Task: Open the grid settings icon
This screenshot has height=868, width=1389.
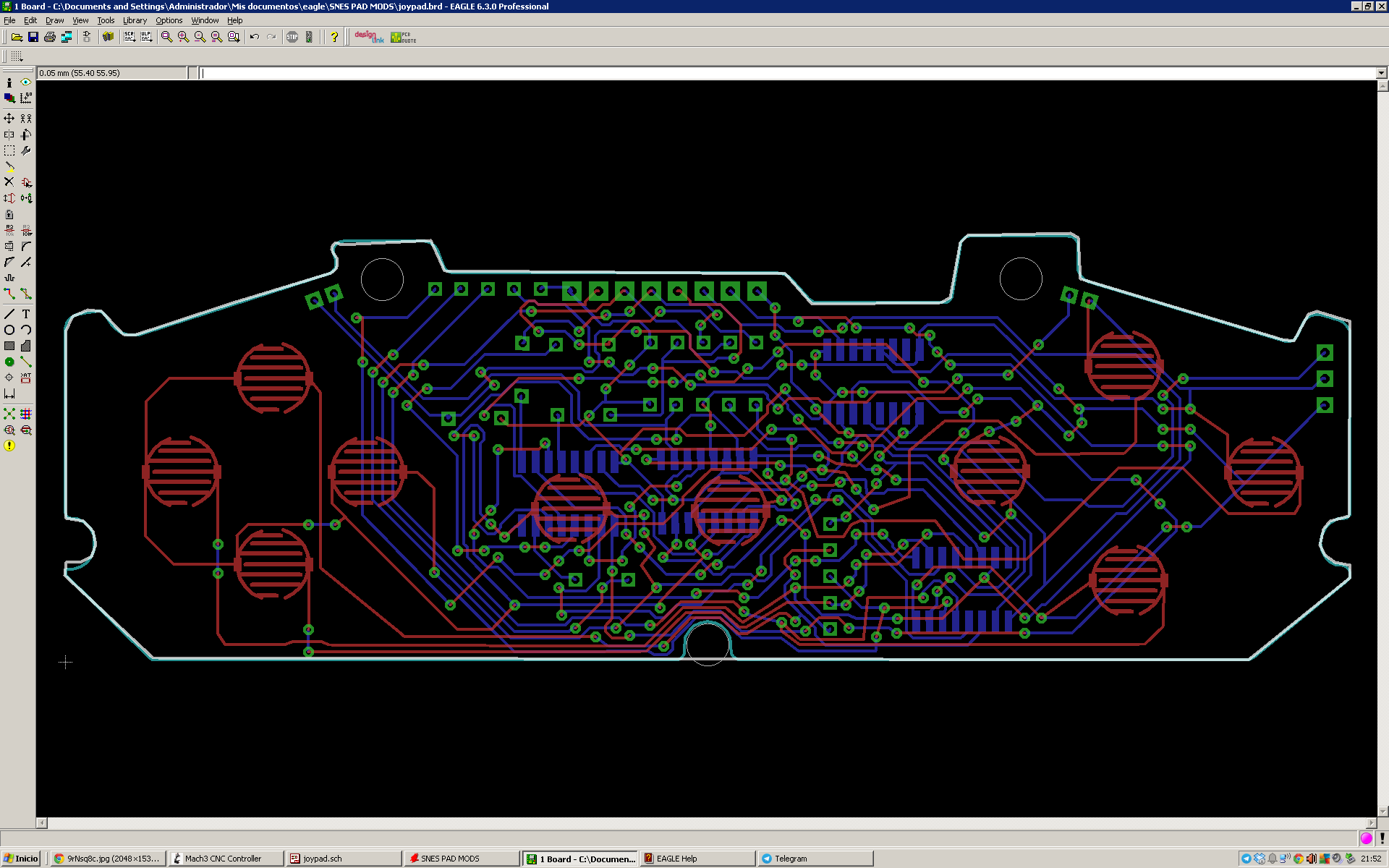Action: (x=17, y=56)
